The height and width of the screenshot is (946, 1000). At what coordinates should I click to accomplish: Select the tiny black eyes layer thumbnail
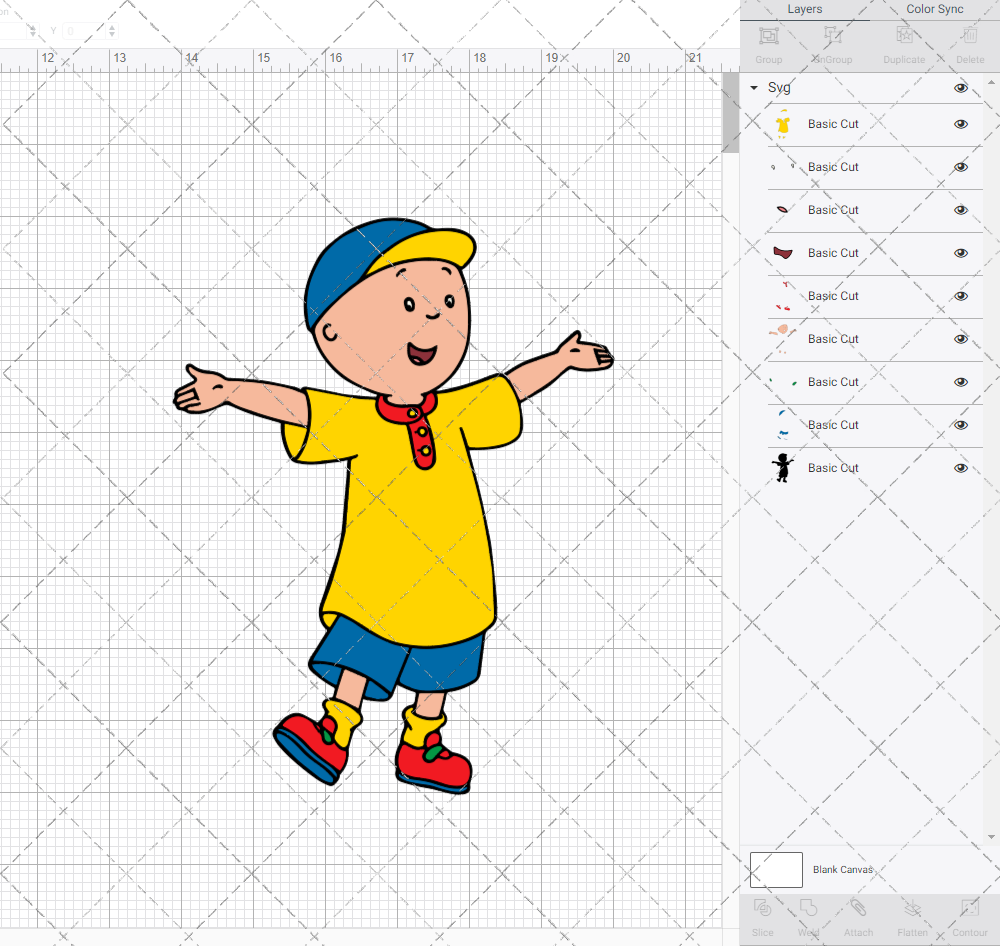(783, 167)
